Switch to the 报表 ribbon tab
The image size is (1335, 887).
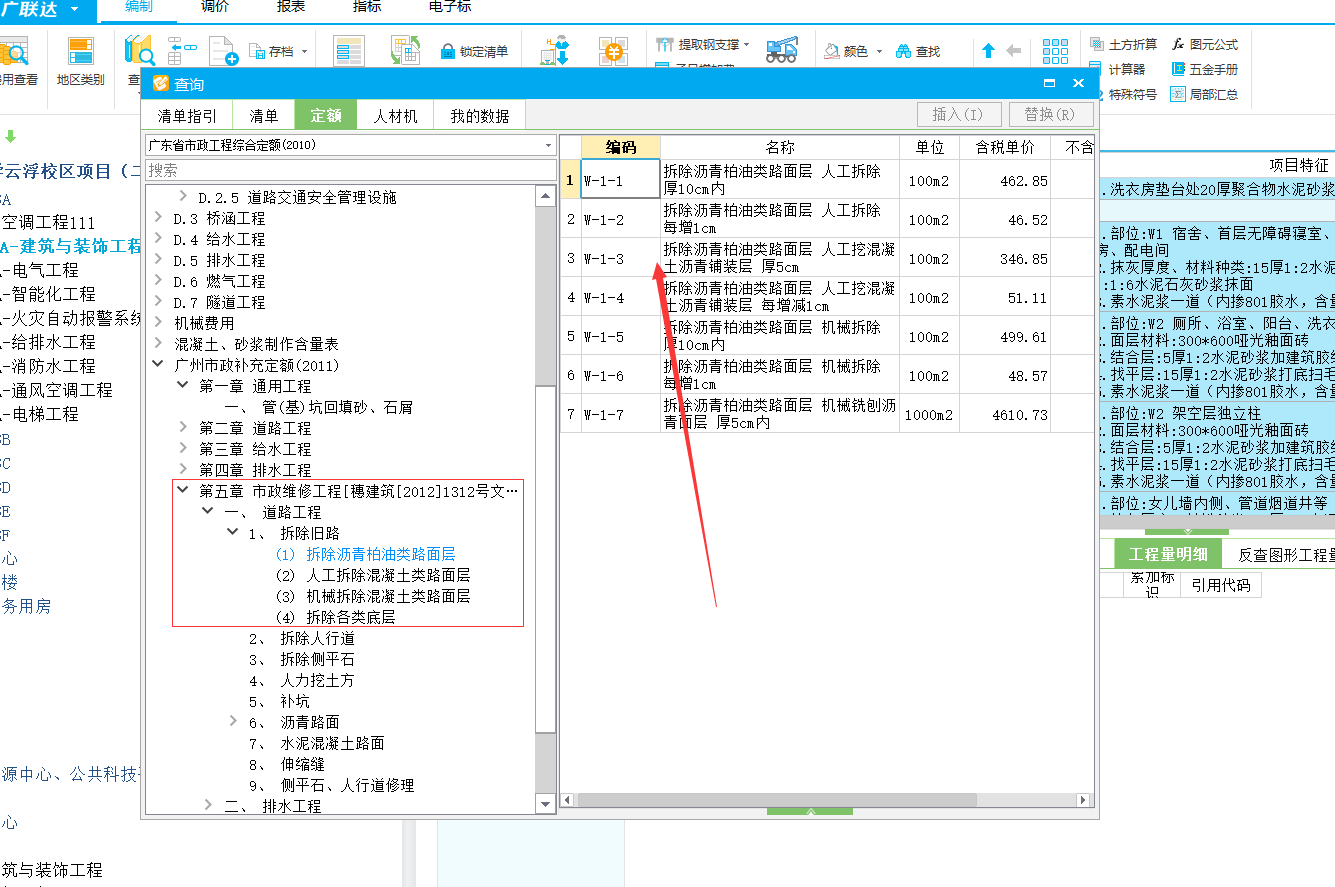(291, 7)
